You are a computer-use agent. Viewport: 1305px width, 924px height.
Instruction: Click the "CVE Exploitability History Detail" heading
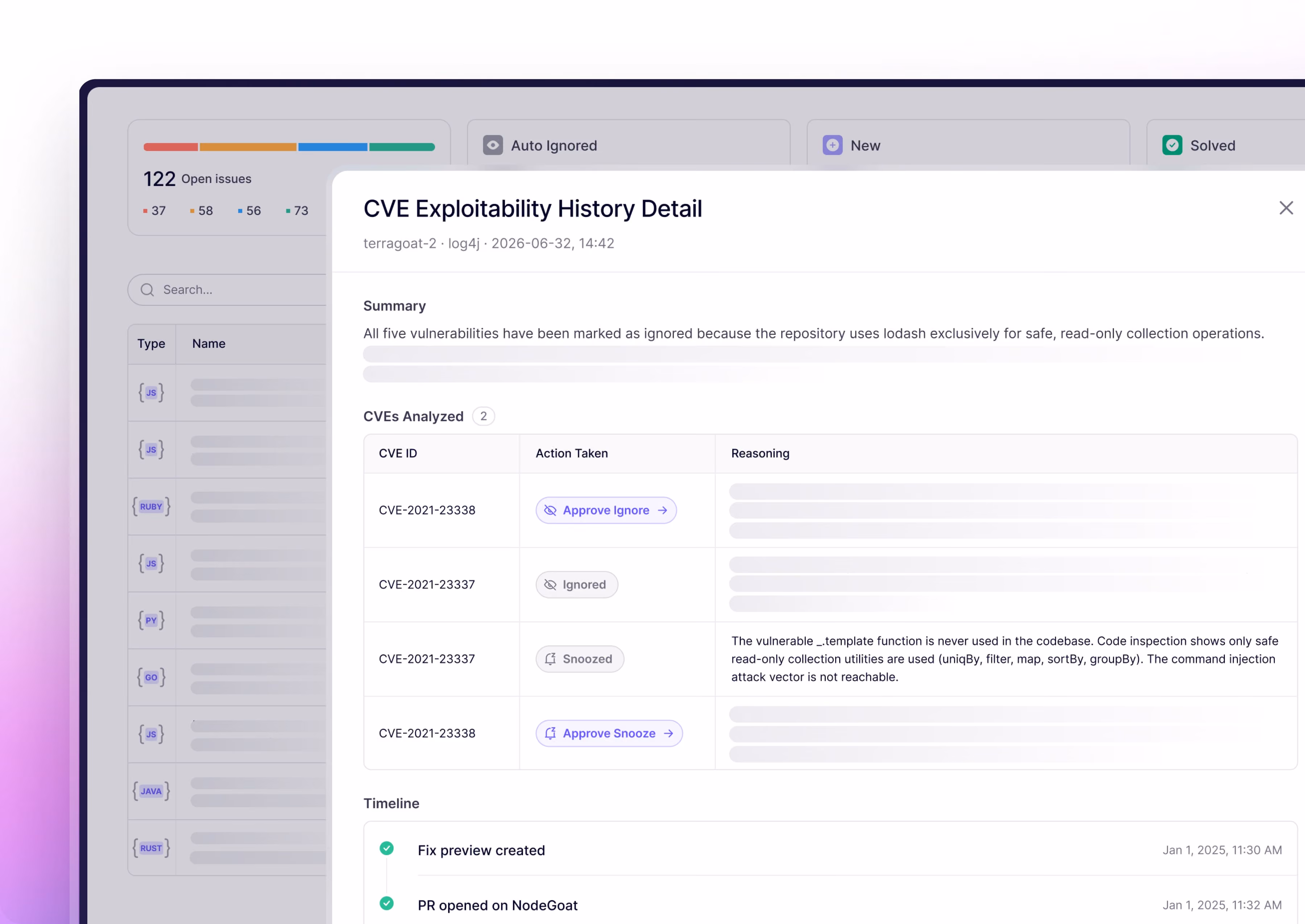(533, 209)
